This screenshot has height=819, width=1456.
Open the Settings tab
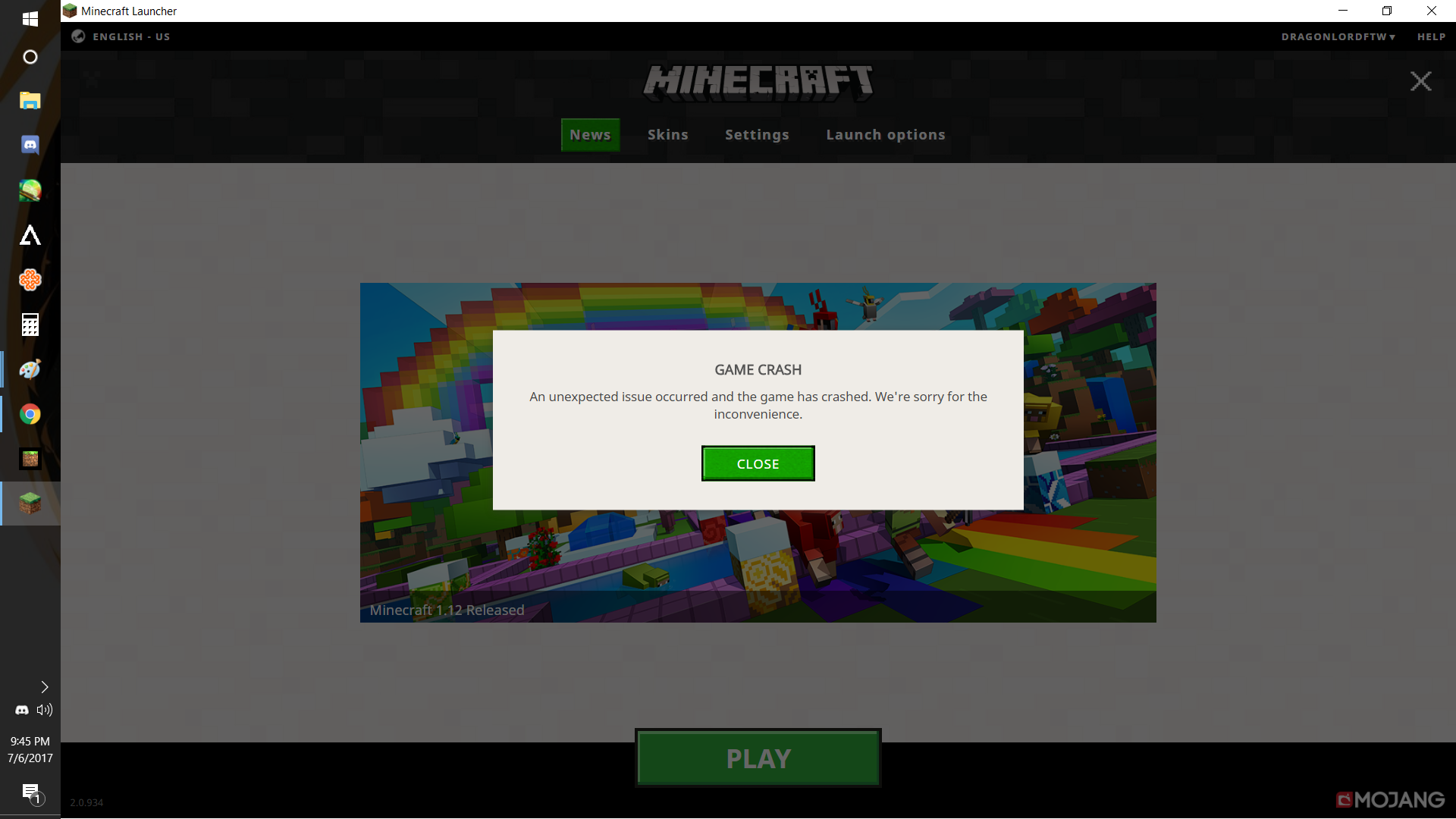(x=757, y=135)
